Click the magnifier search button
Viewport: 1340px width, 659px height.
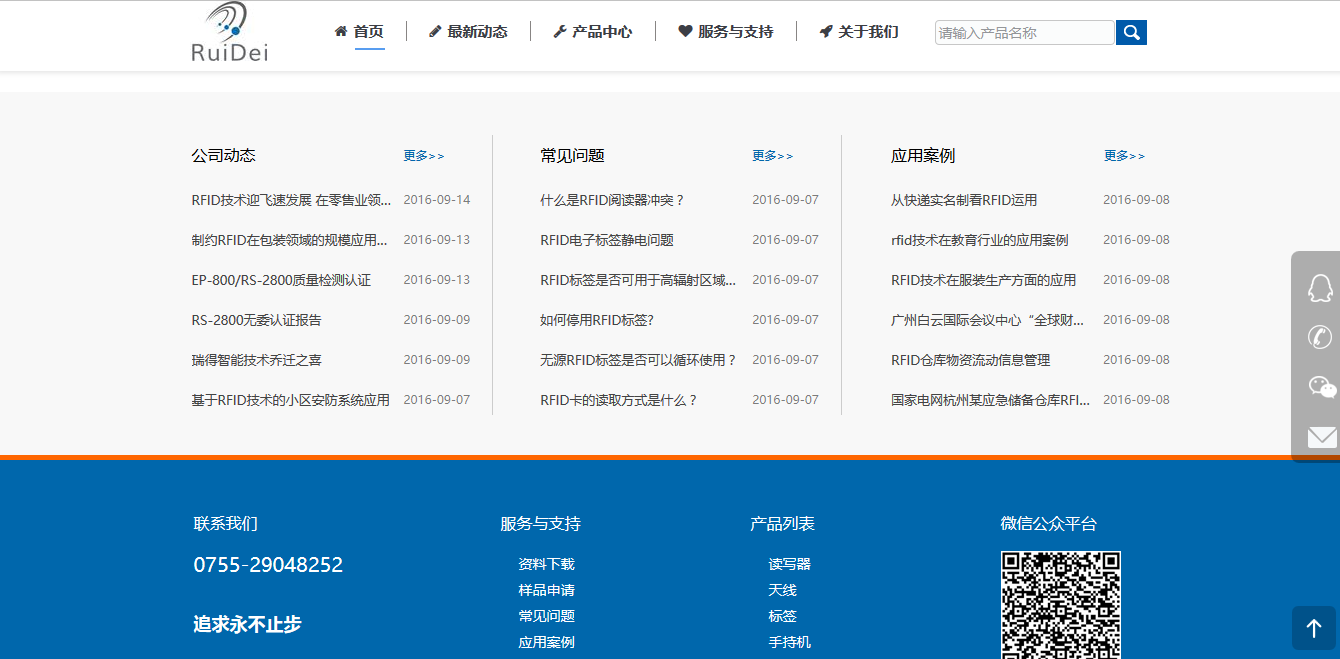[x=1131, y=33]
